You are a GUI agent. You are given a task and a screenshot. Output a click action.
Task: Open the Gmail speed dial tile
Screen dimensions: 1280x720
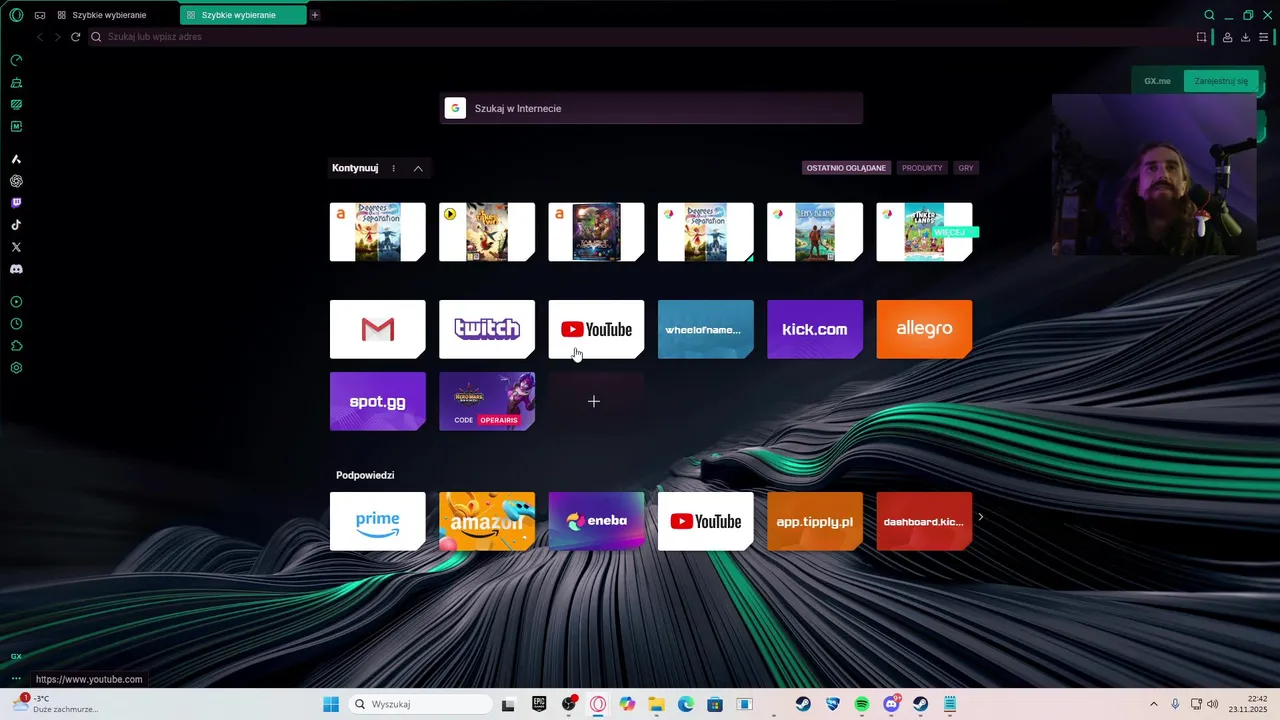[378, 329]
